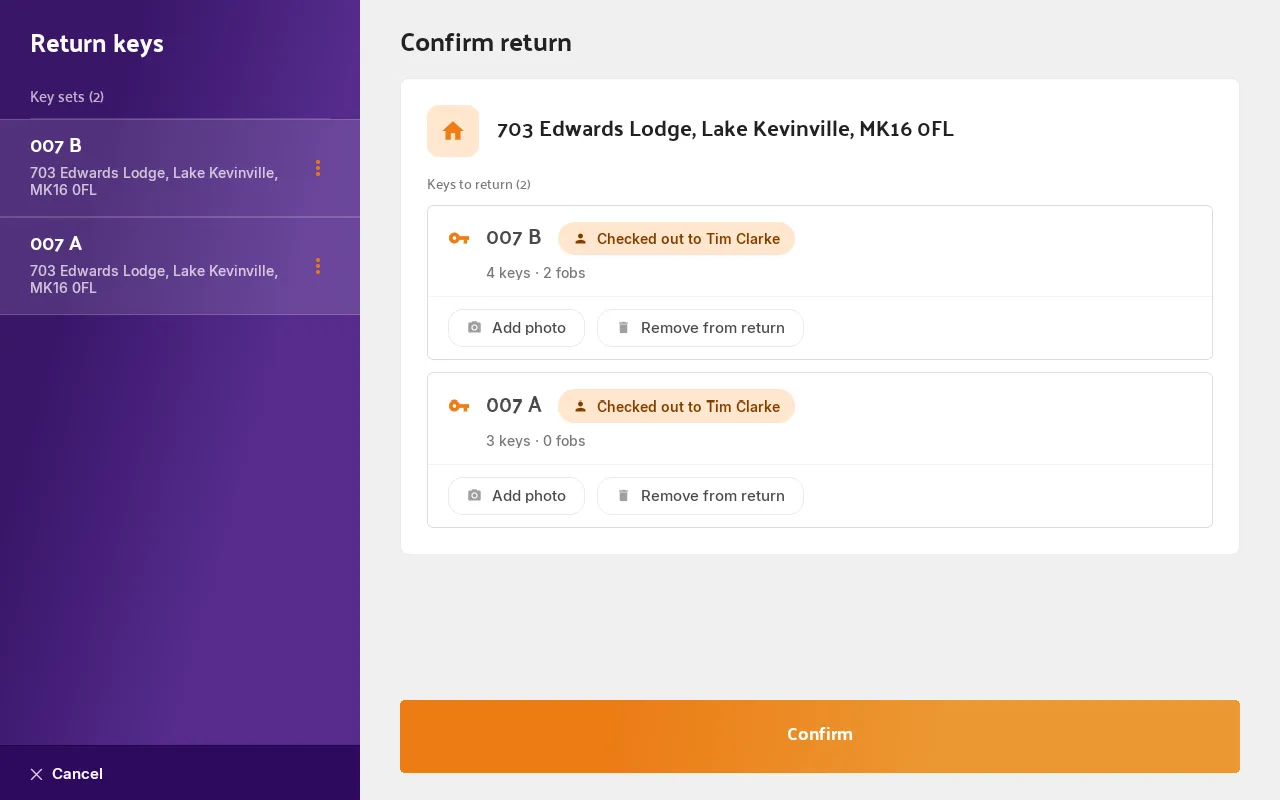The height and width of the screenshot is (800, 1280).
Task: Click the Checked out to Tim Clarke badge on 007 B
Action: point(676,239)
